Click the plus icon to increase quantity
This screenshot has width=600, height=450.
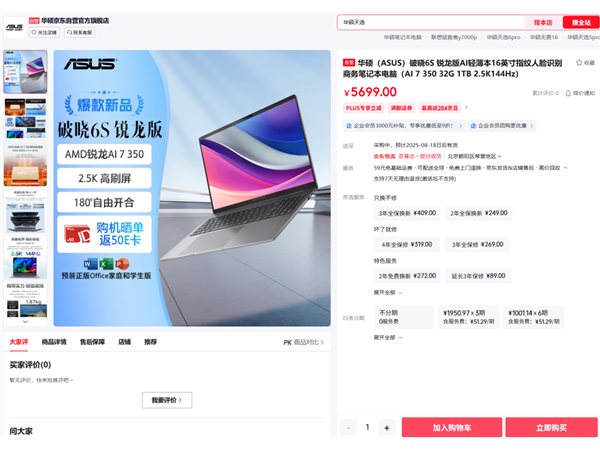387,428
